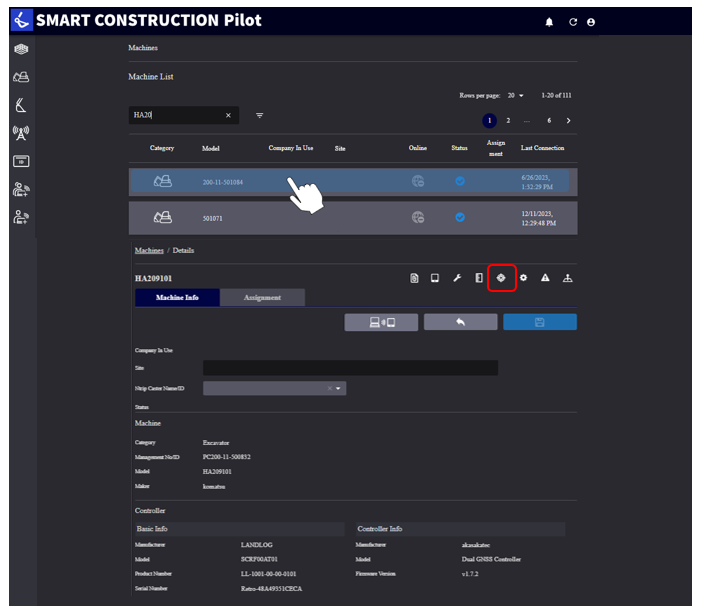The width and height of the screenshot is (705, 614).
Task: Click the Machines breadcrumb link
Action: (149, 250)
